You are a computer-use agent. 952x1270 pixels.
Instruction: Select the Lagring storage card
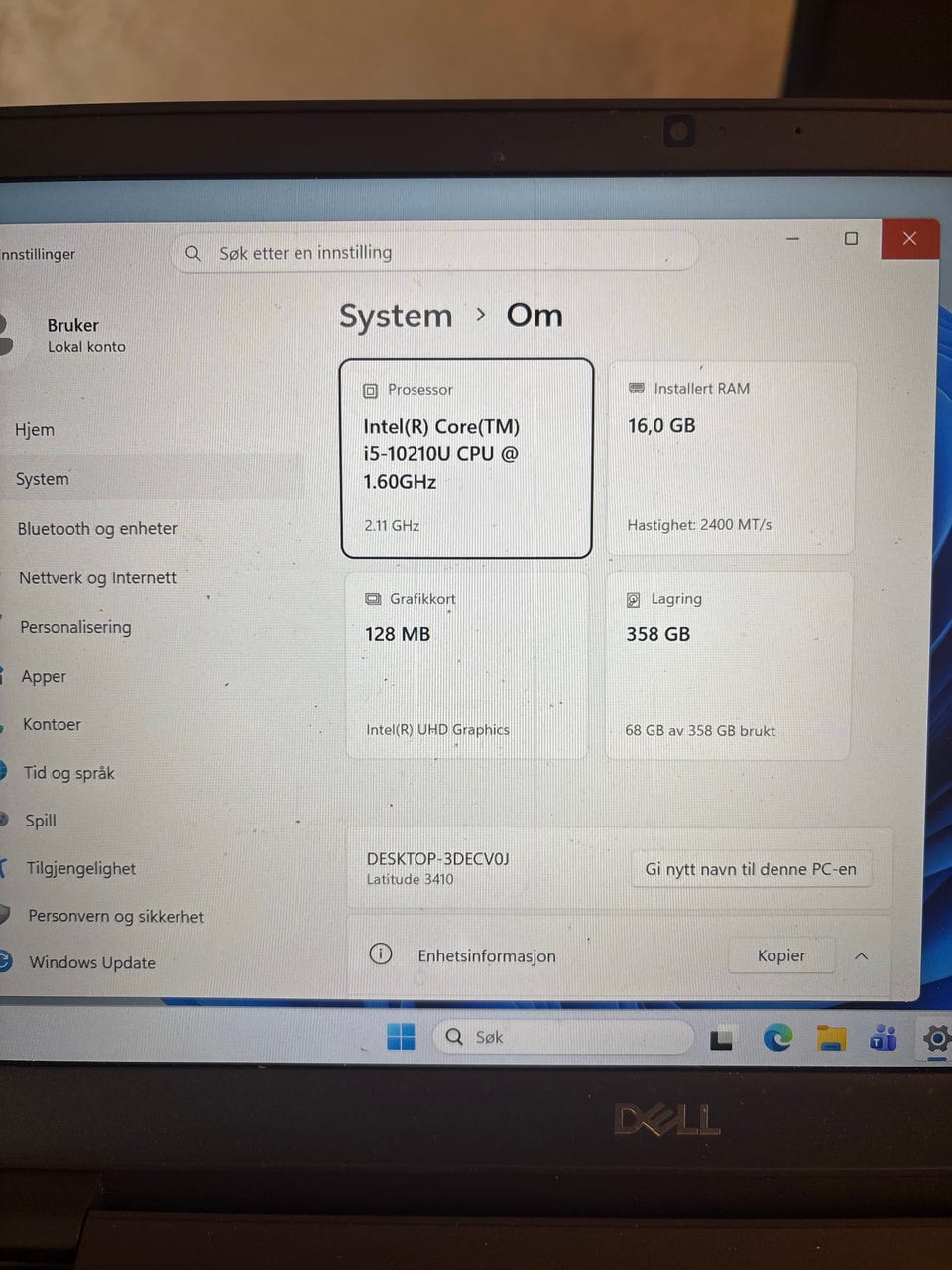point(729,666)
